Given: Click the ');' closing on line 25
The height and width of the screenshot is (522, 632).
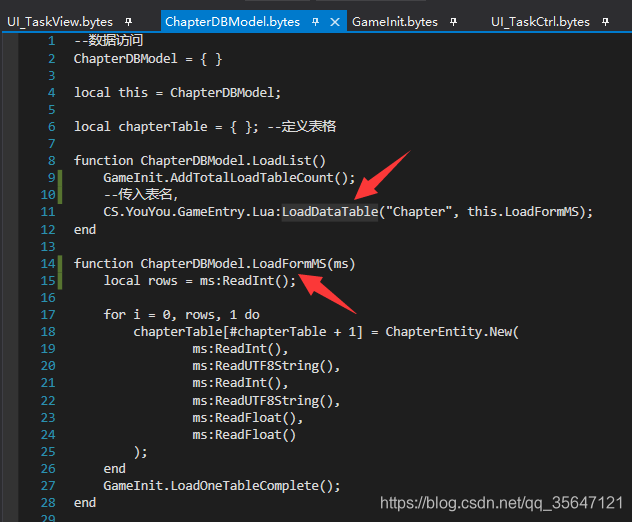Looking at the screenshot, I should (x=141, y=452).
